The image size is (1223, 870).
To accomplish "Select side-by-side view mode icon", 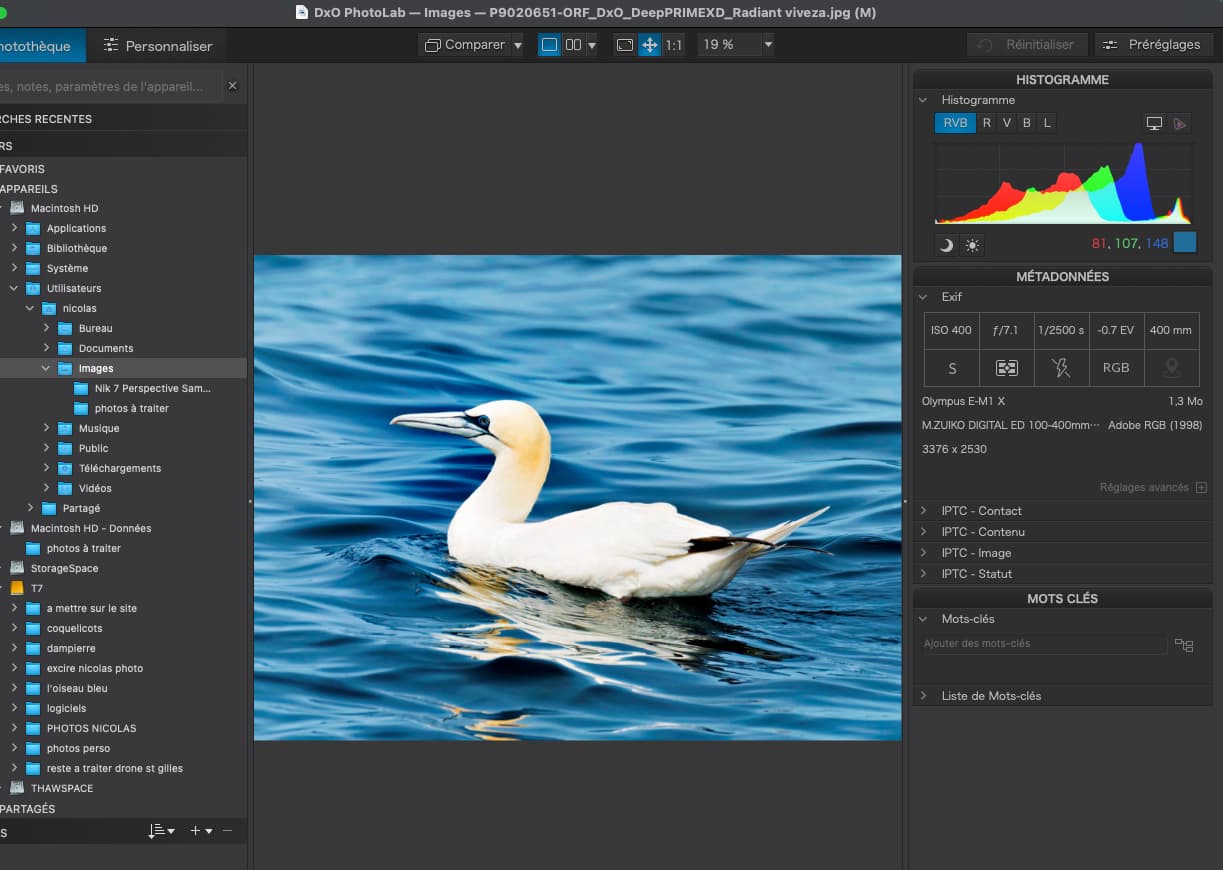I will click(573, 45).
